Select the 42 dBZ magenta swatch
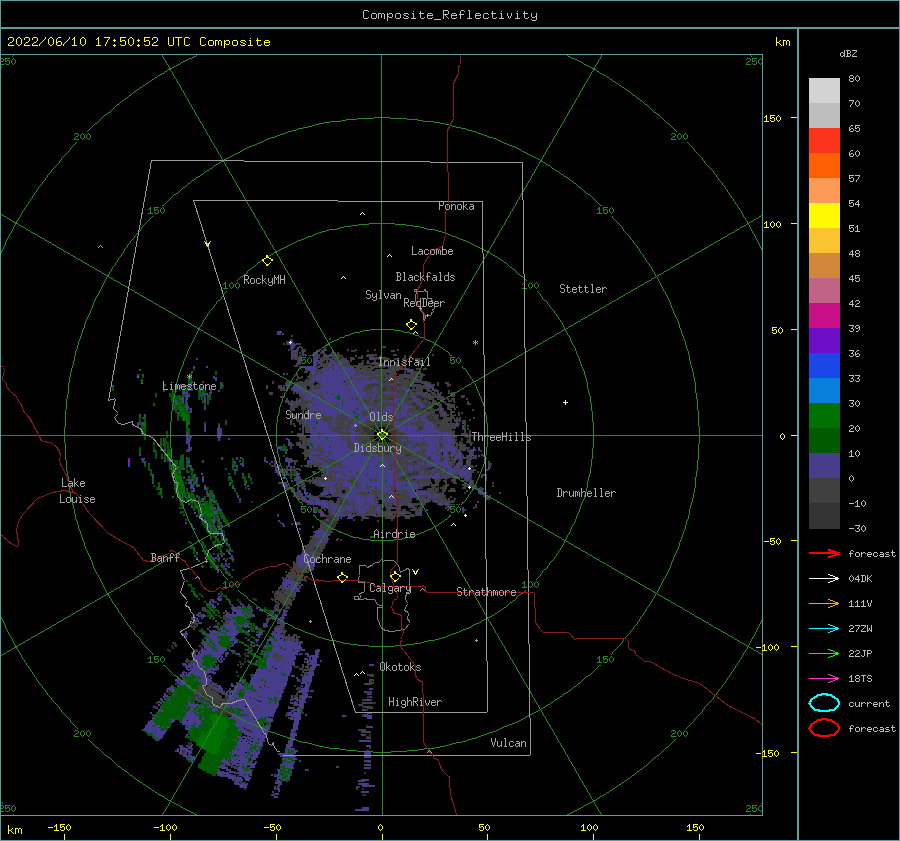Image resolution: width=900 pixels, height=841 pixels. coord(824,316)
